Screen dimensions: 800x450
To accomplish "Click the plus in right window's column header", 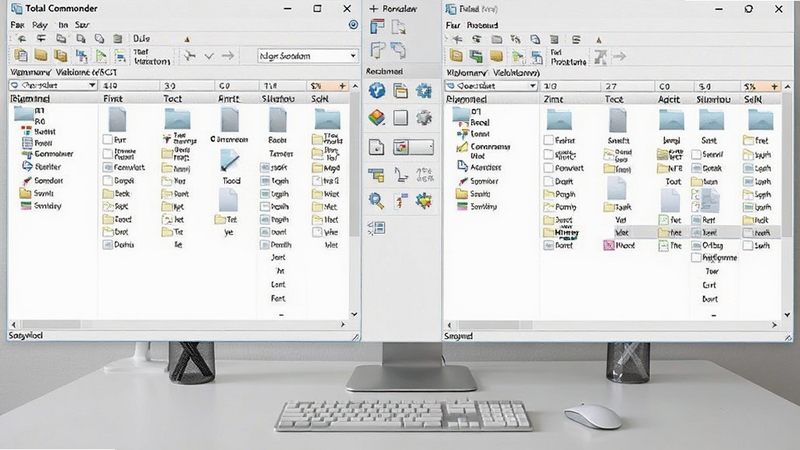I will coord(774,86).
